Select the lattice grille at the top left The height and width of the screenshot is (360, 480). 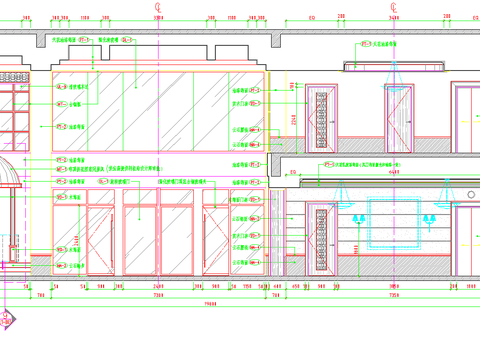15,77
